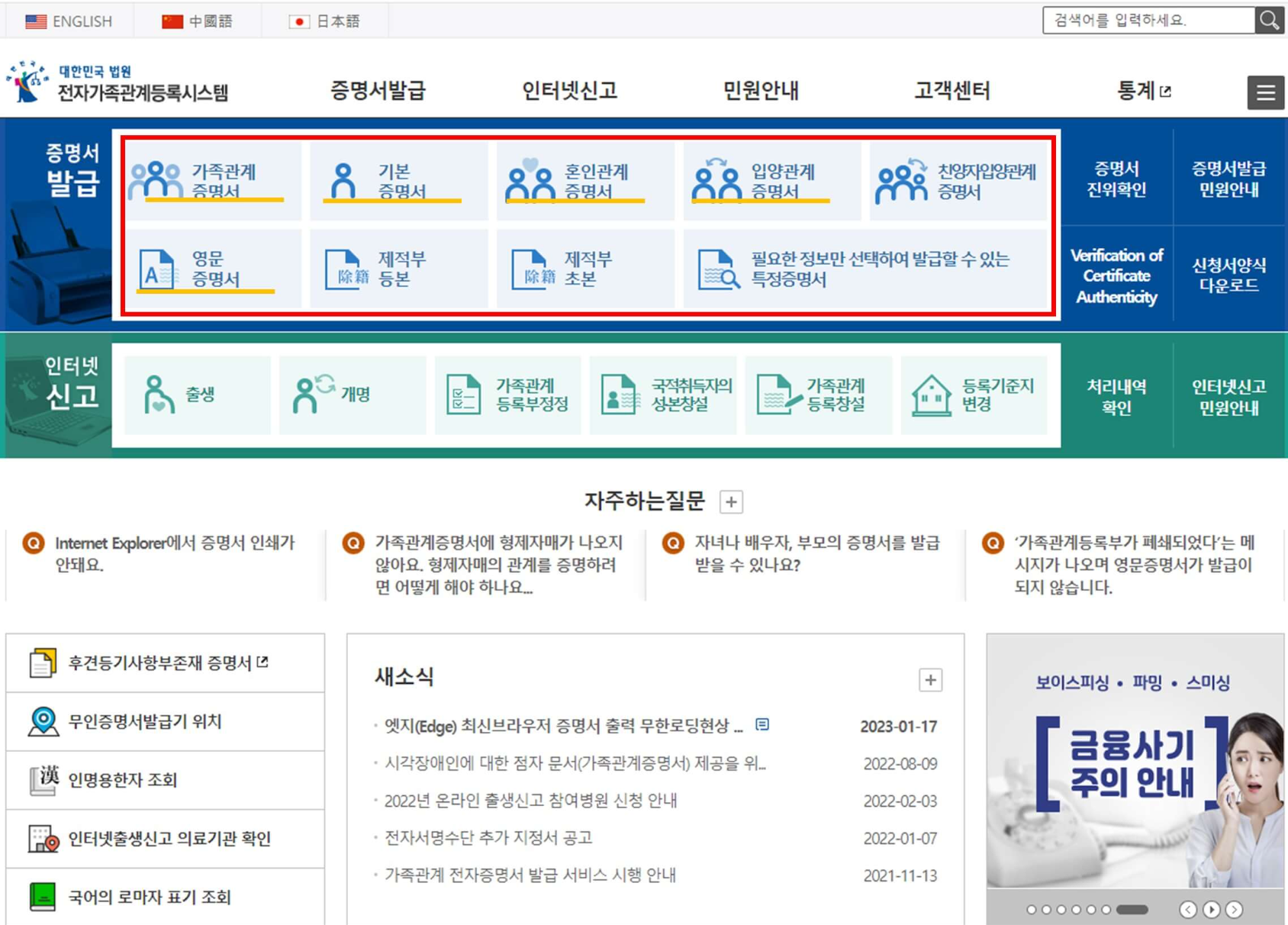Viewport: 1288px width, 925px height.
Task: Open the 고객센터 menu
Action: tap(952, 90)
